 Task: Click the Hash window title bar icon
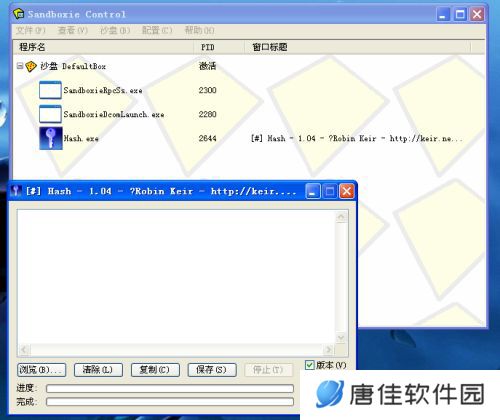16,191
